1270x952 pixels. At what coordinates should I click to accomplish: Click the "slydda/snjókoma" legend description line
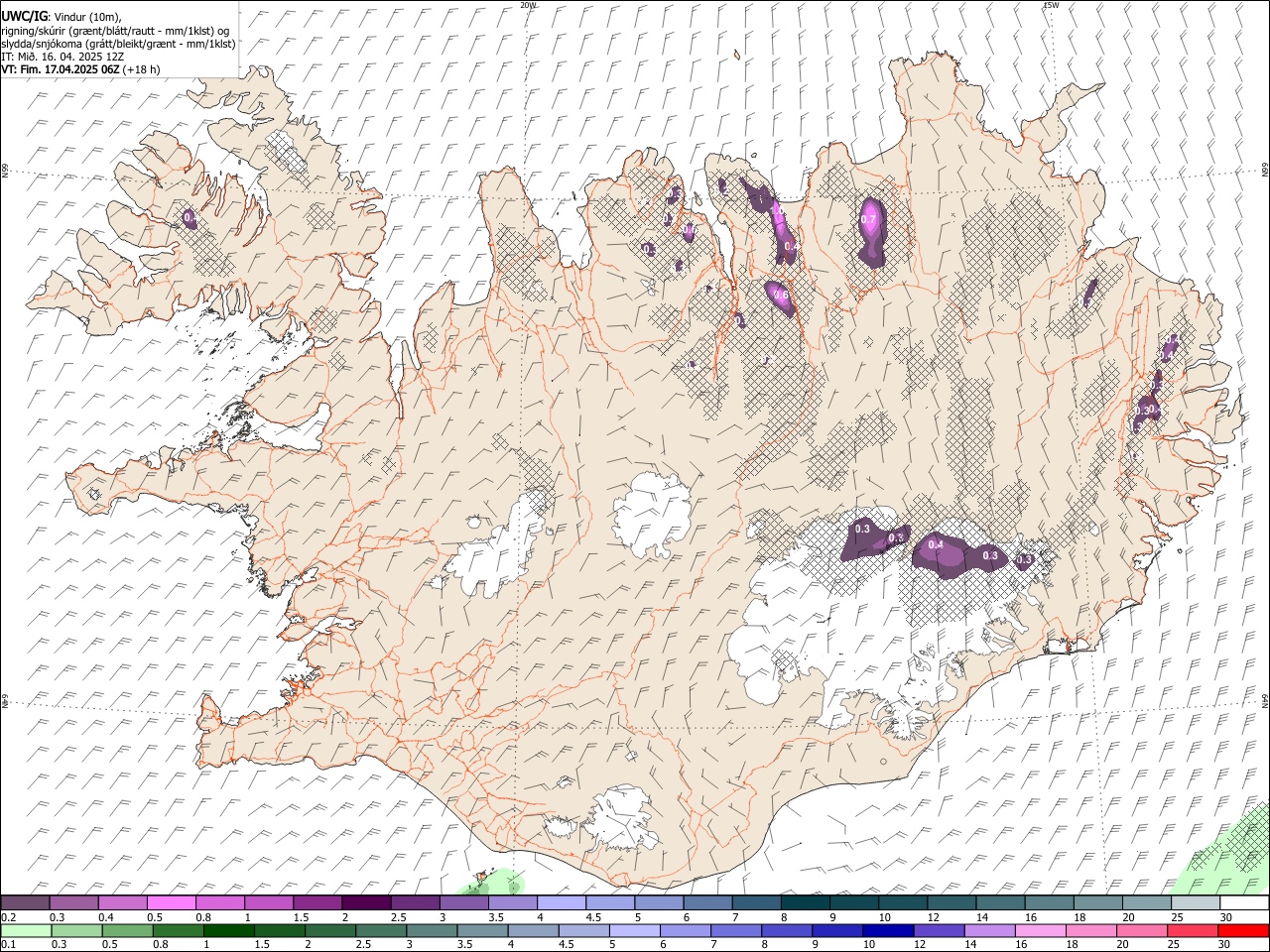(x=119, y=44)
